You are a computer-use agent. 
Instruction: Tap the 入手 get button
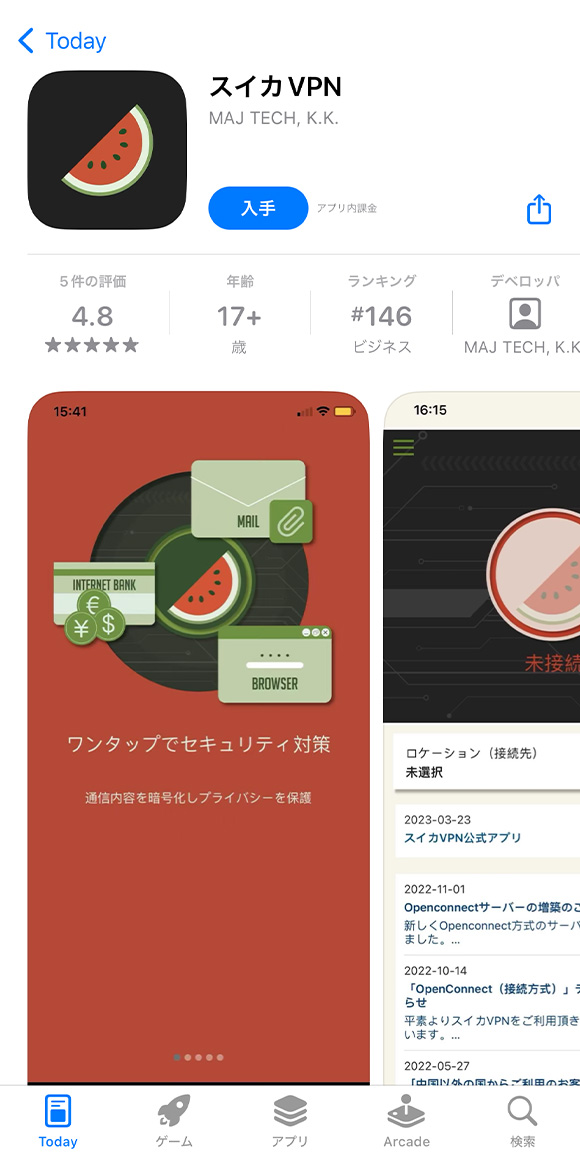[258, 208]
